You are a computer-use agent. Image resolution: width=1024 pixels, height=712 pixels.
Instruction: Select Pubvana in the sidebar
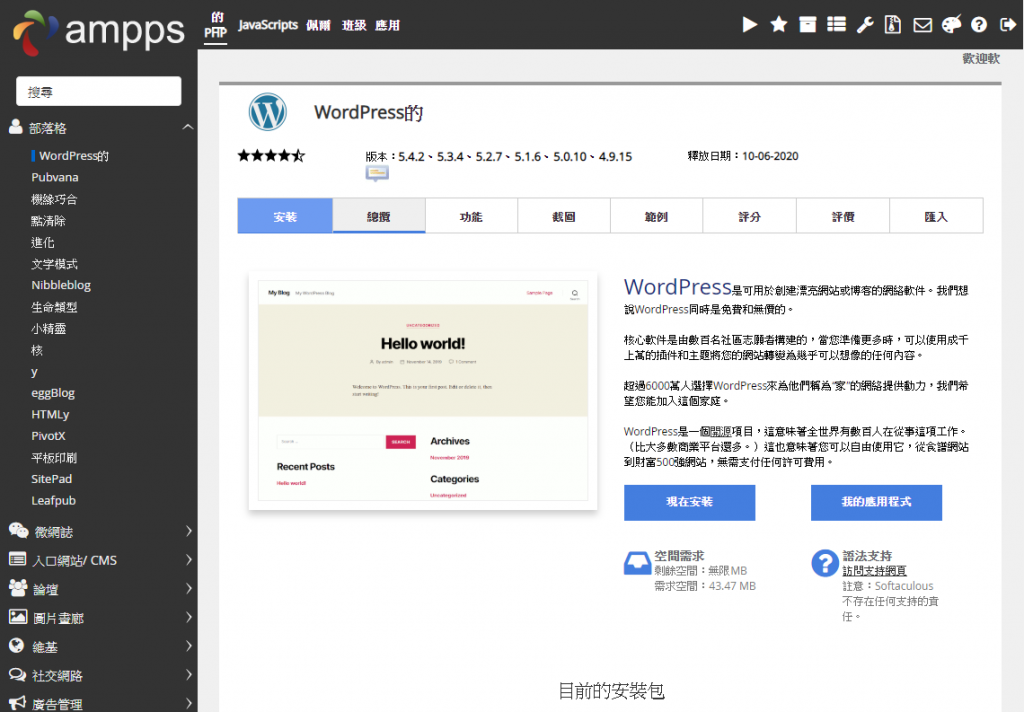[x=55, y=177]
